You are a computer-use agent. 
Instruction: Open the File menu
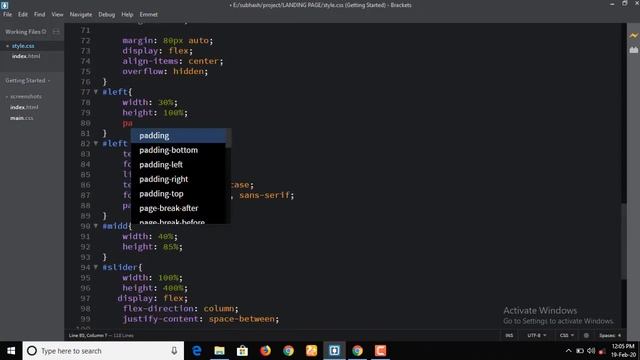pos(7,14)
